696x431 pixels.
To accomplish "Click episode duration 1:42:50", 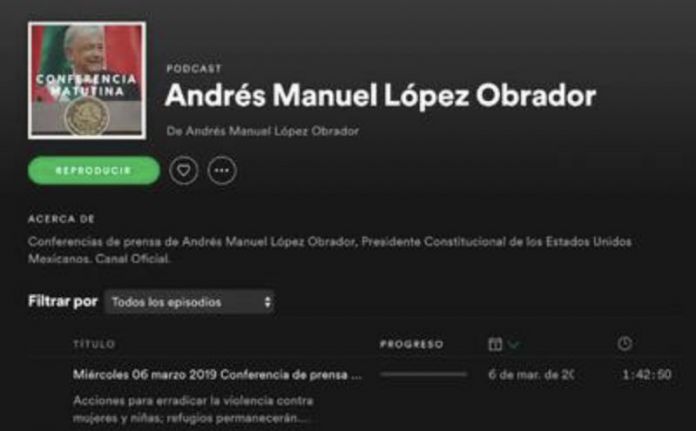I will pyautogui.click(x=647, y=375).
